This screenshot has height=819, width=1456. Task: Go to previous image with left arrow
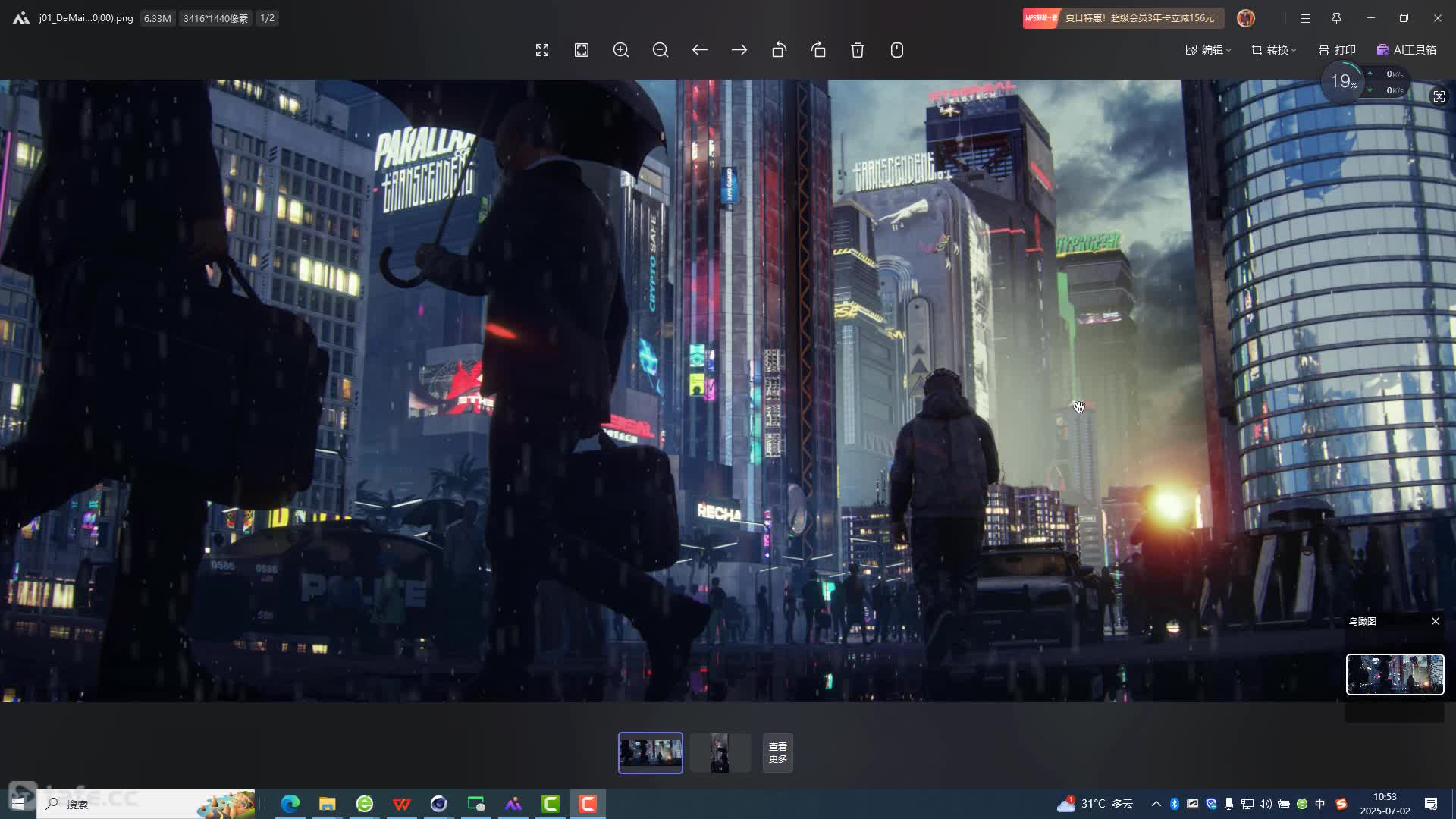[700, 50]
